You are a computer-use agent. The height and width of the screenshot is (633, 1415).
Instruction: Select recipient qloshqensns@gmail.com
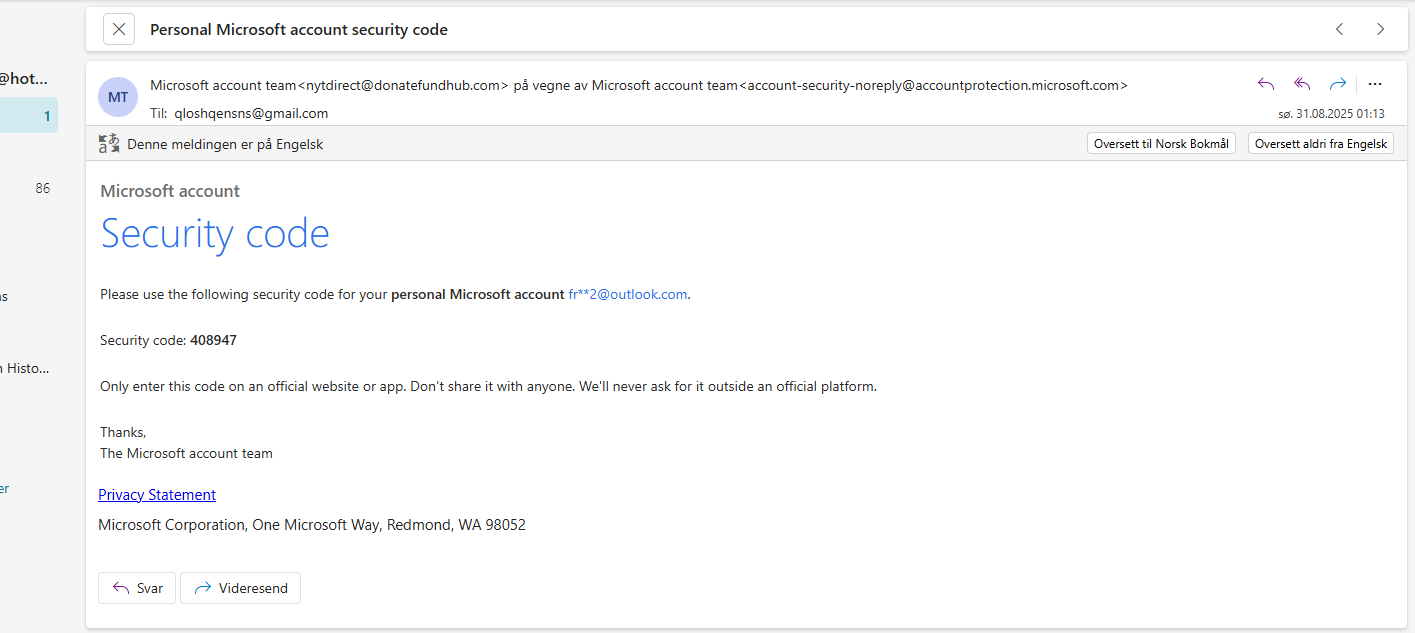(x=251, y=113)
